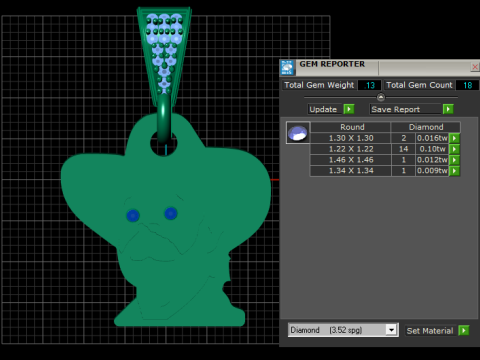
Task: Click the Save Report label
Action: tap(396, 109)
